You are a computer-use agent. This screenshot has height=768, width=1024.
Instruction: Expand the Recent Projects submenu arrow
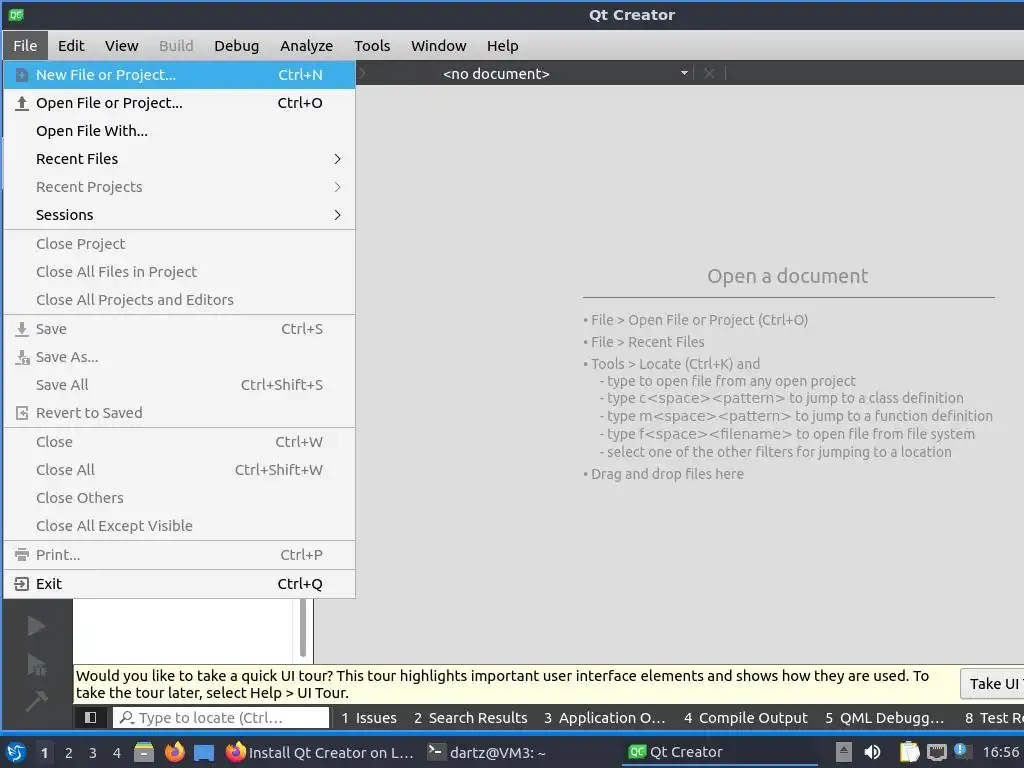(x=337, y=187)
